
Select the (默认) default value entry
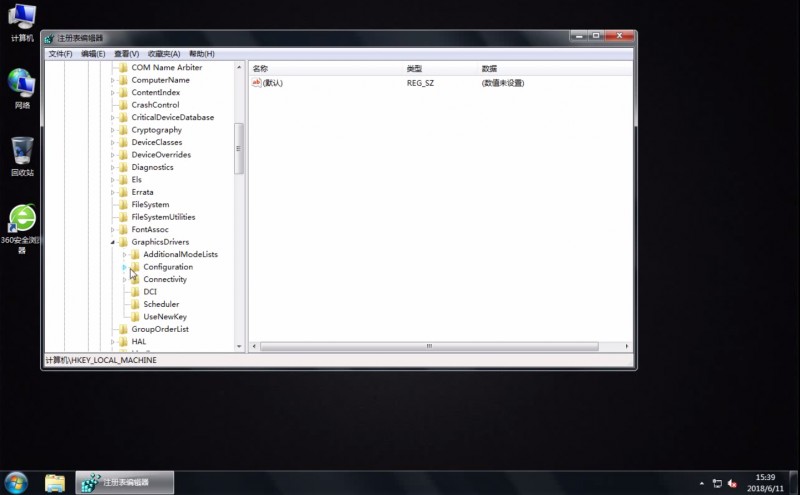272,83
